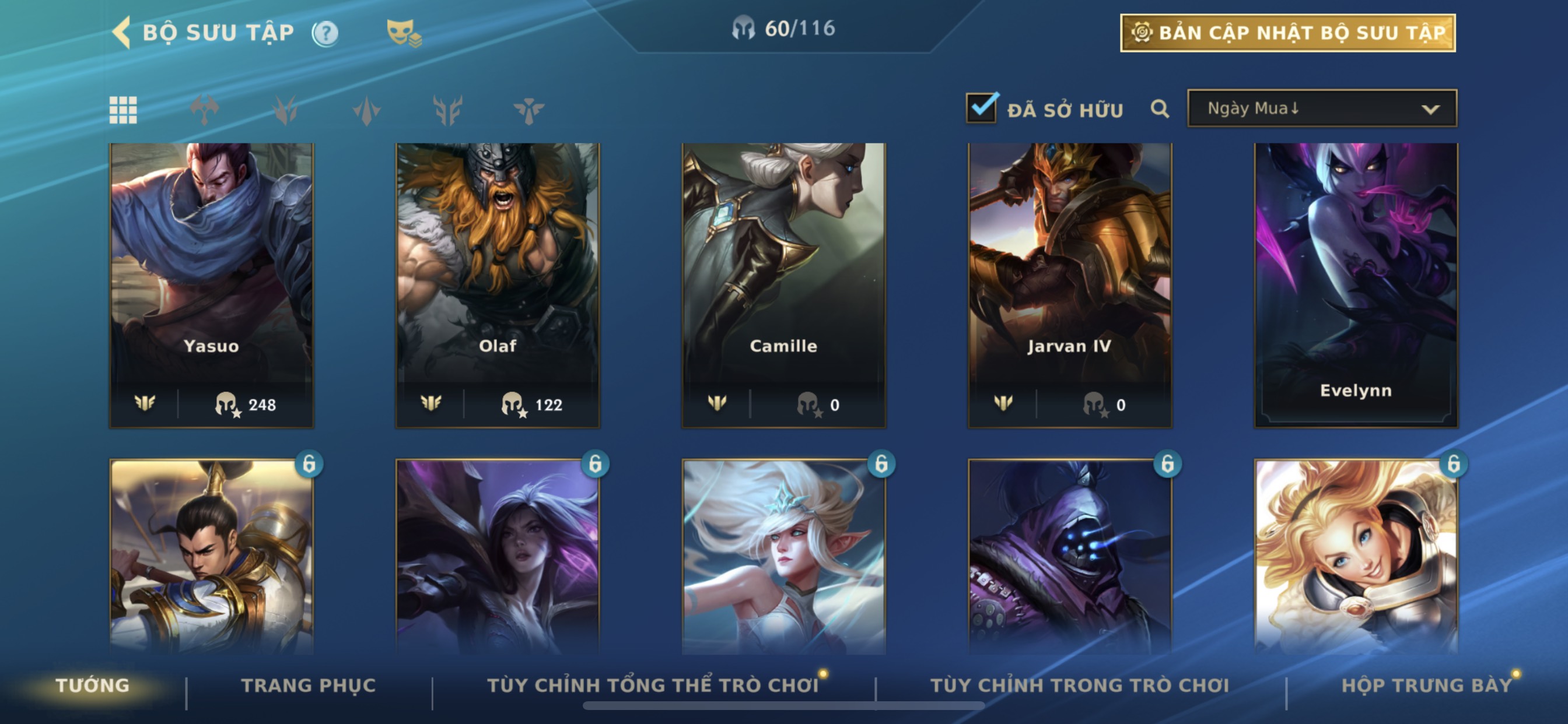Filter by the axe-shaped role icon

click(x=204, y=110)
